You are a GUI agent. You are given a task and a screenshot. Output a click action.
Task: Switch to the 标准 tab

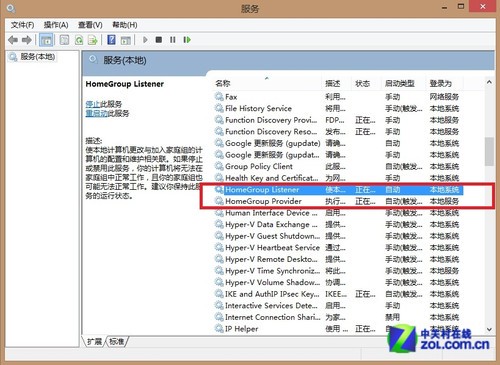click(x=117, y=341)
